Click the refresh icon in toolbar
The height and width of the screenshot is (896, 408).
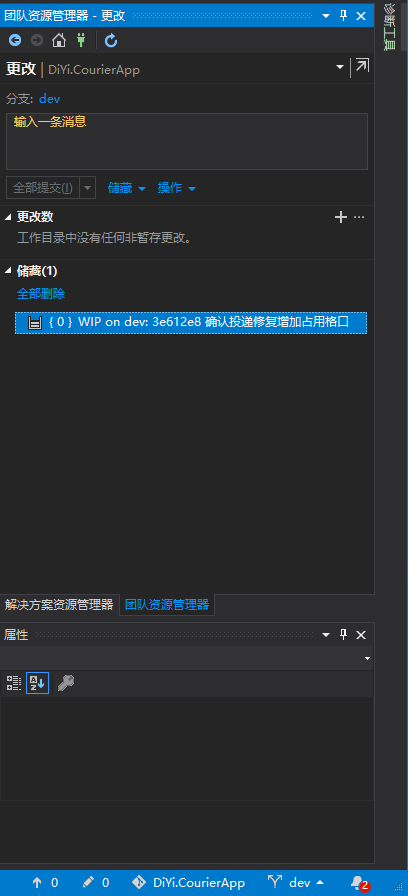pyautogui.click(x=111, y=40)
